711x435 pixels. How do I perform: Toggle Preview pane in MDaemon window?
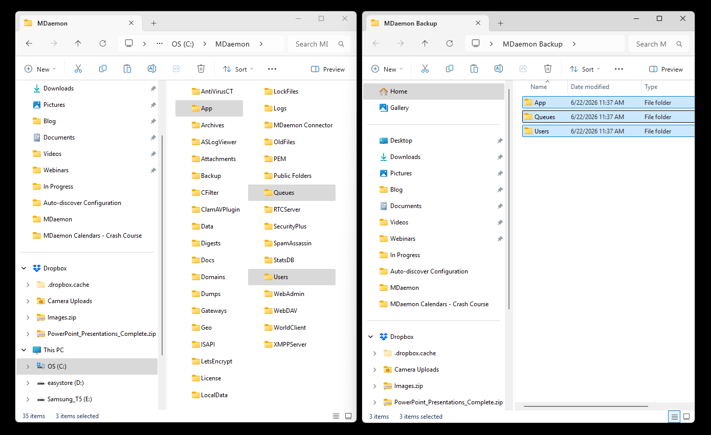click(x=328, y=69)
